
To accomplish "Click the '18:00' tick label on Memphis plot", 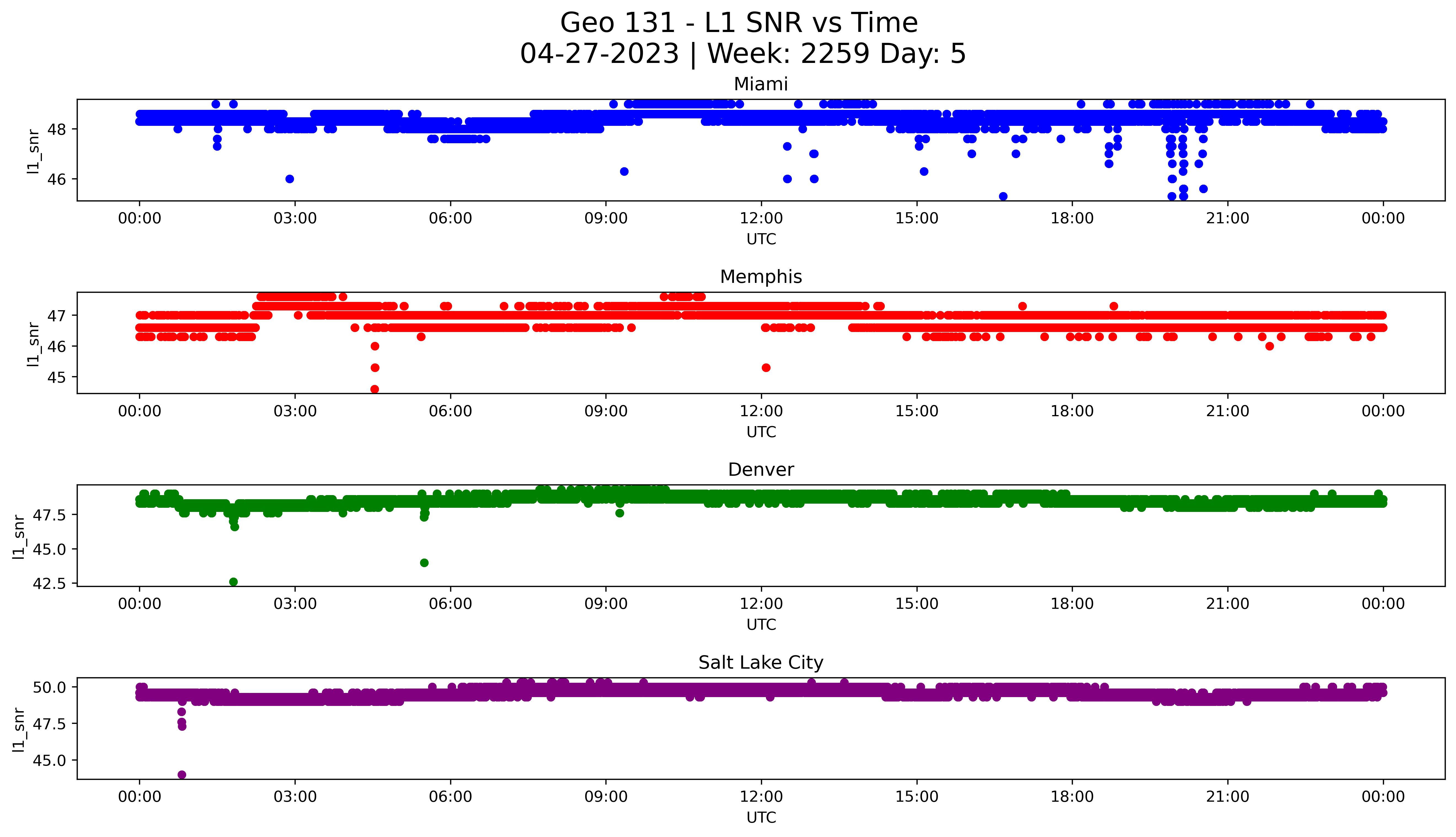I will (x=1072, y=411).
